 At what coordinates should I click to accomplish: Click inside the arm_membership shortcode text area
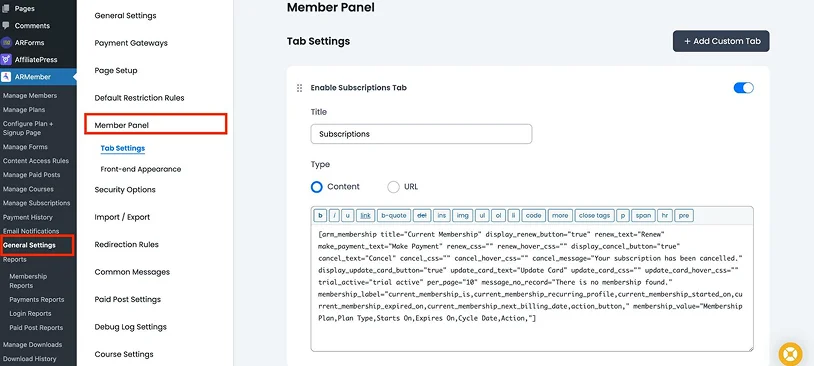[x=532, y=288]
